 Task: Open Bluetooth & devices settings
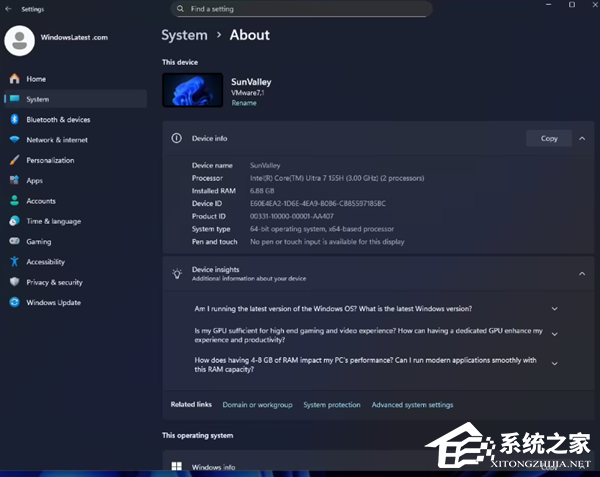click(x=75, y=119)
